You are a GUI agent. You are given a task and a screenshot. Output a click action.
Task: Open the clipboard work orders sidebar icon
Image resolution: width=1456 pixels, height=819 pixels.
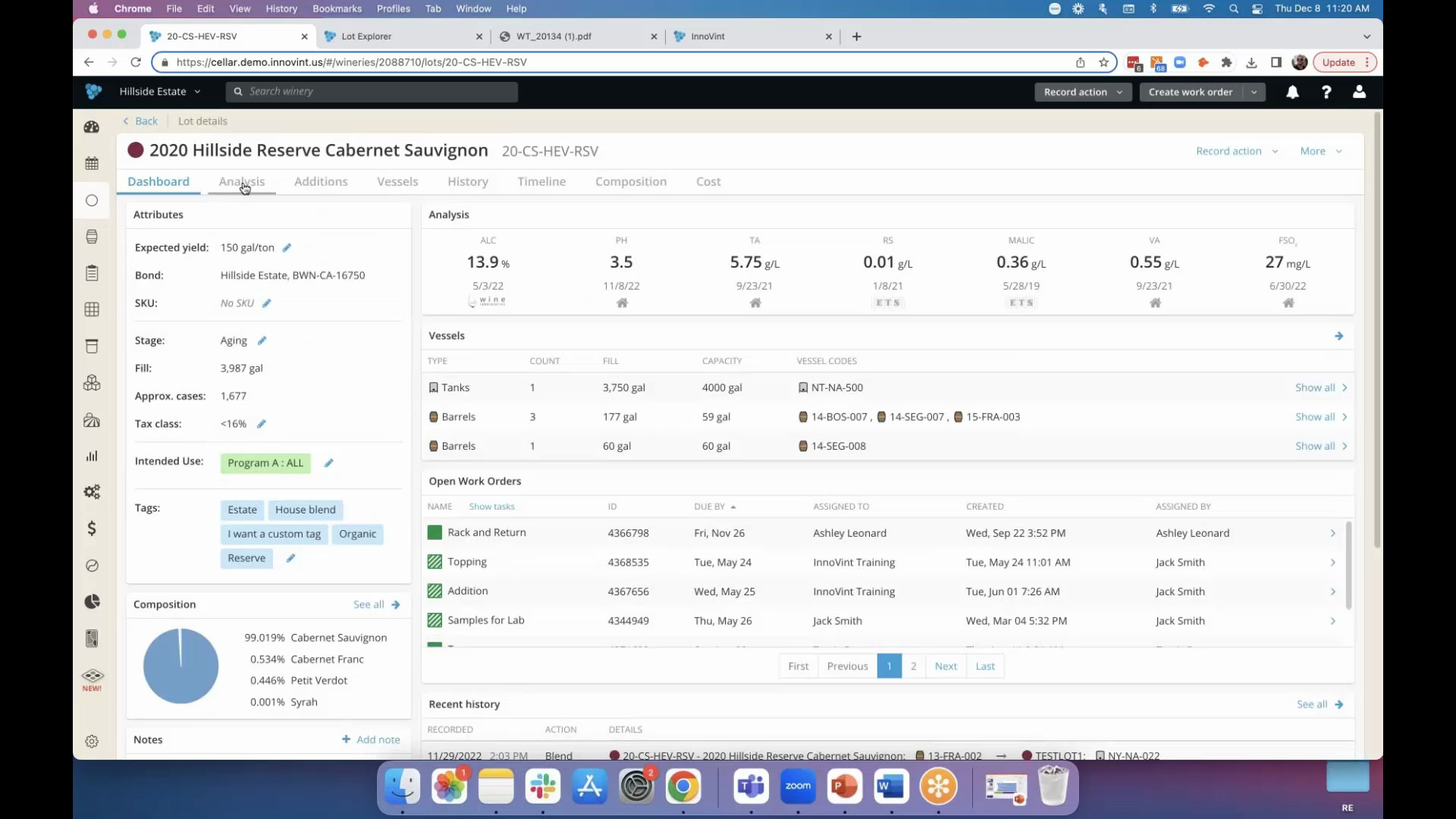pyautogui.click(x=92, y=273)
